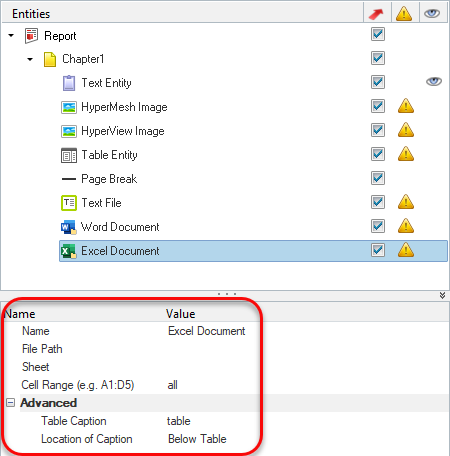Toggle eye visibility on Text Entity row
Viewport: 450px width, 456px height.
tap(434, 82)
